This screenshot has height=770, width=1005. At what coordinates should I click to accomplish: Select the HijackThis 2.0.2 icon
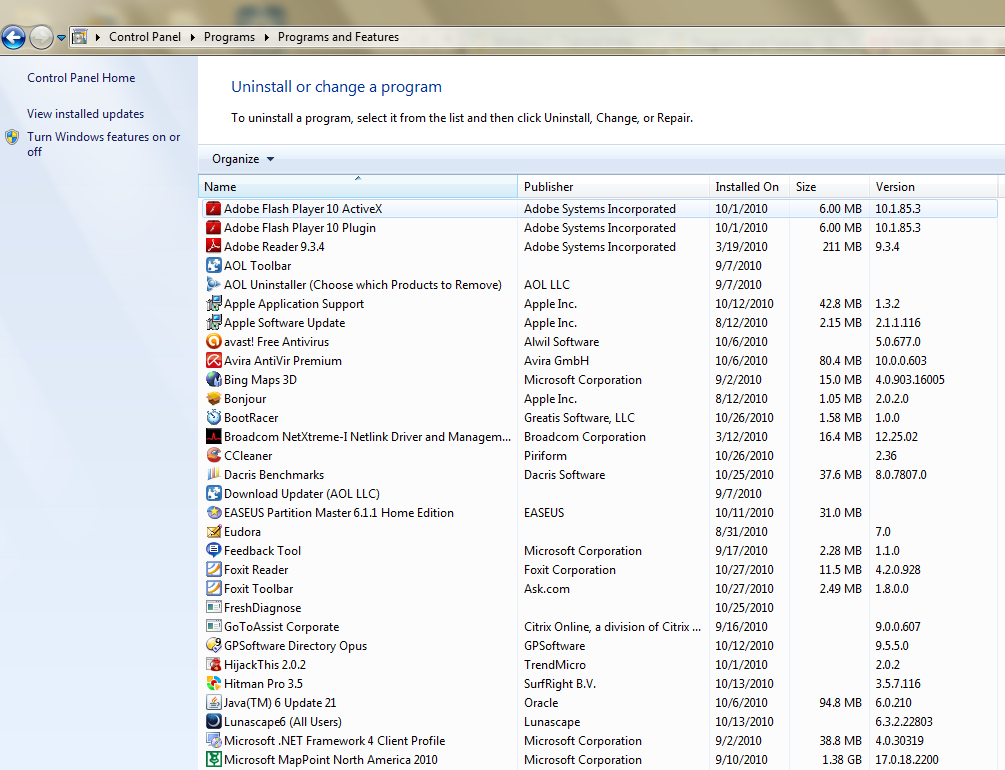point(213,664)
